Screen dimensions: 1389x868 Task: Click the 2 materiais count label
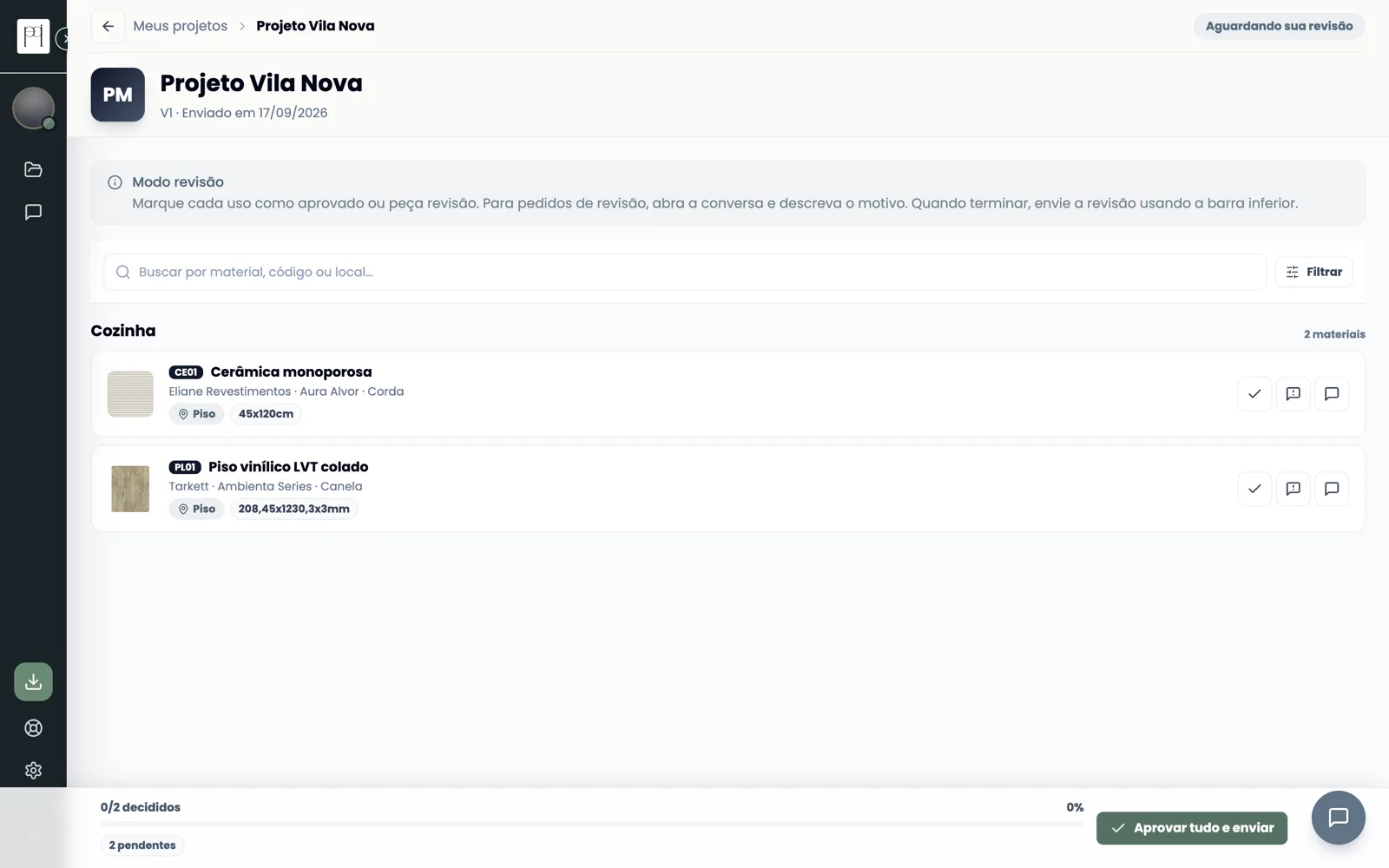(x=1334, y=334)
